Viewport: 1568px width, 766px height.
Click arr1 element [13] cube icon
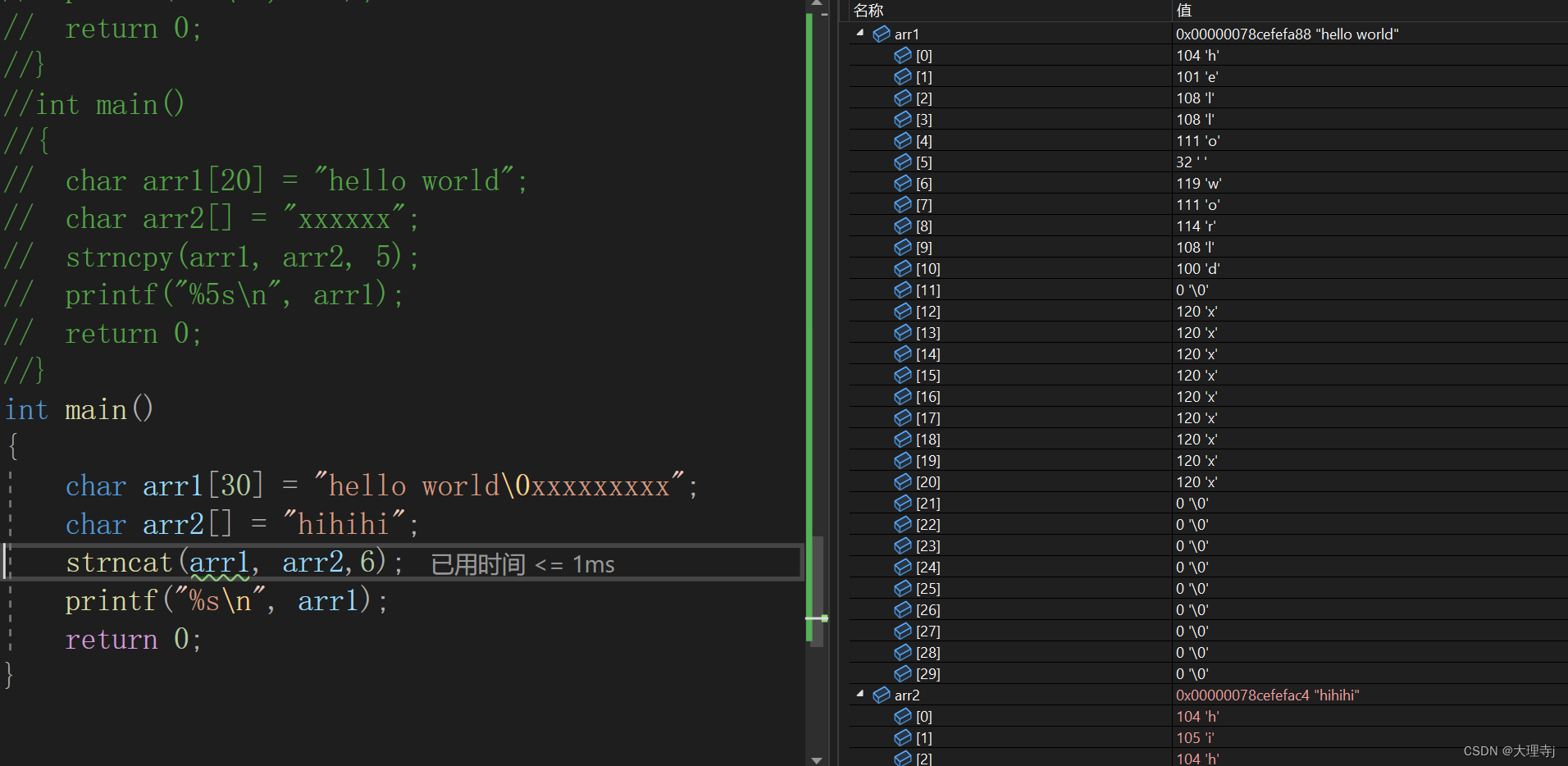903,332
